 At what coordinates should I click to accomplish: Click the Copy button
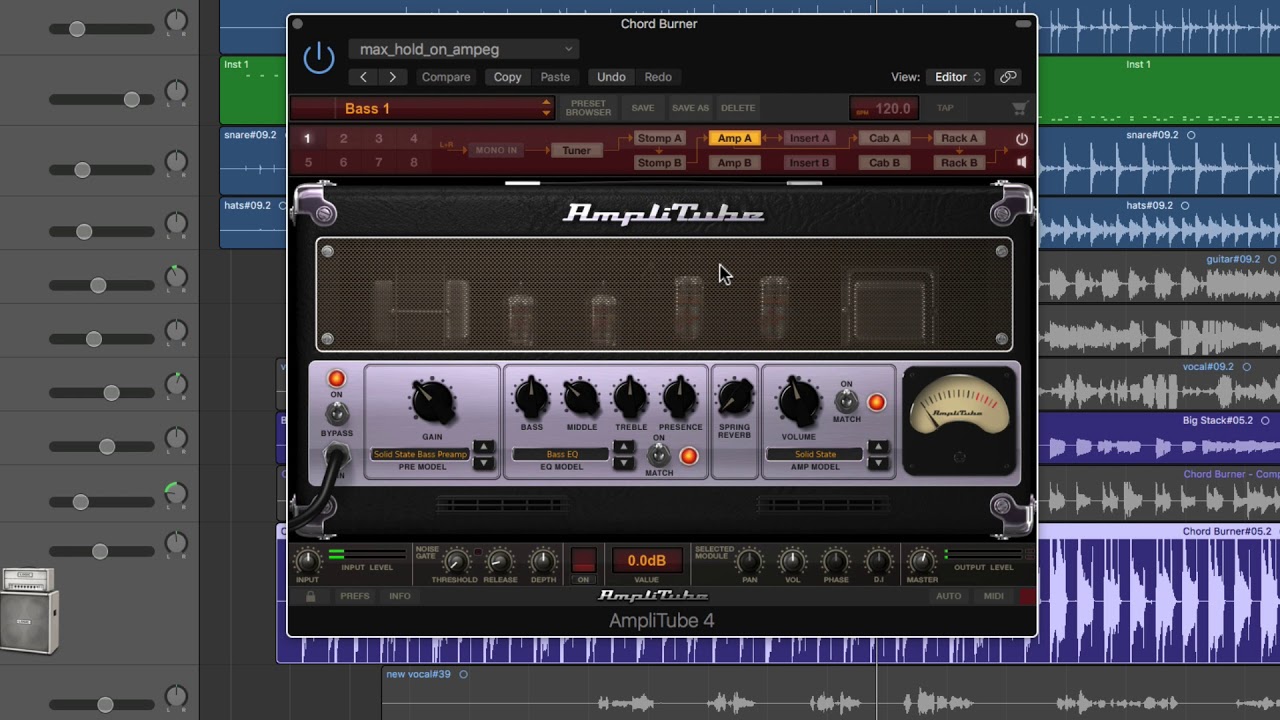507,77
